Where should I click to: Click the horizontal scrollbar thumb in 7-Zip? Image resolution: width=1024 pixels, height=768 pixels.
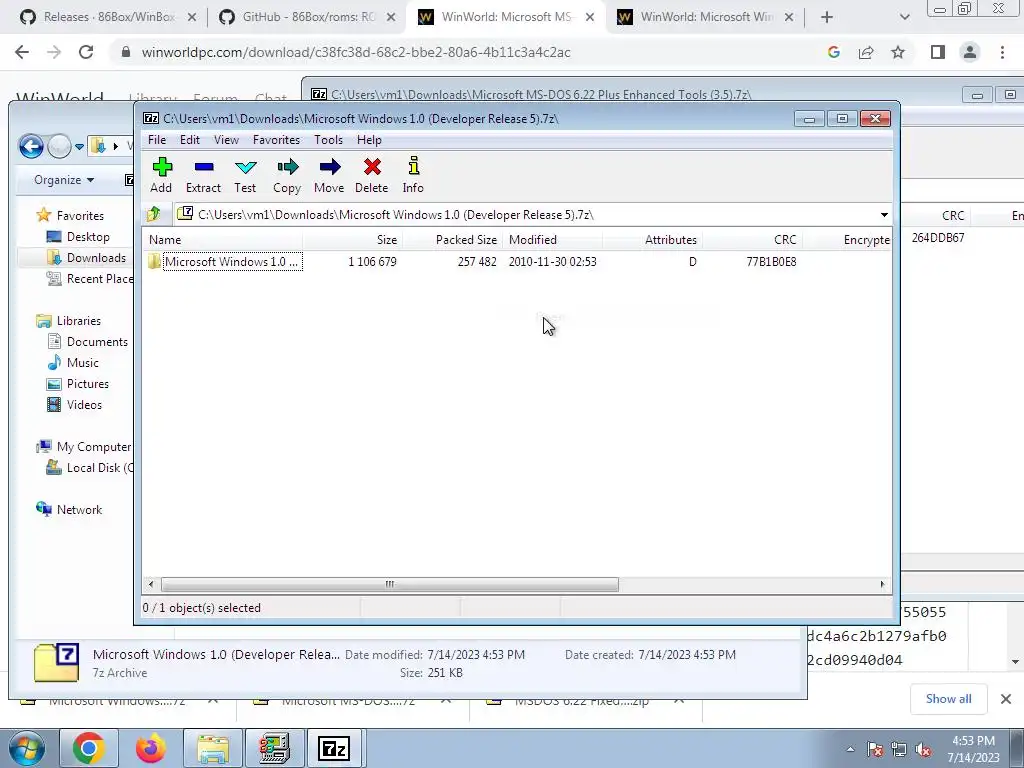pos(390,584)
